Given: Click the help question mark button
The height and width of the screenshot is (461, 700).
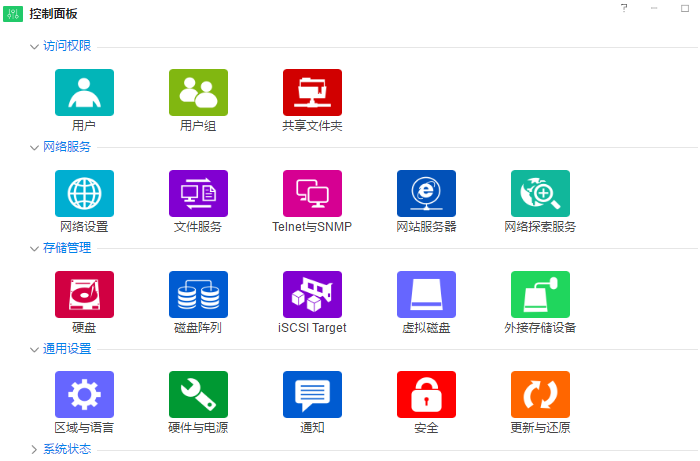Looking at the screenshot, I should click(624, 8).
